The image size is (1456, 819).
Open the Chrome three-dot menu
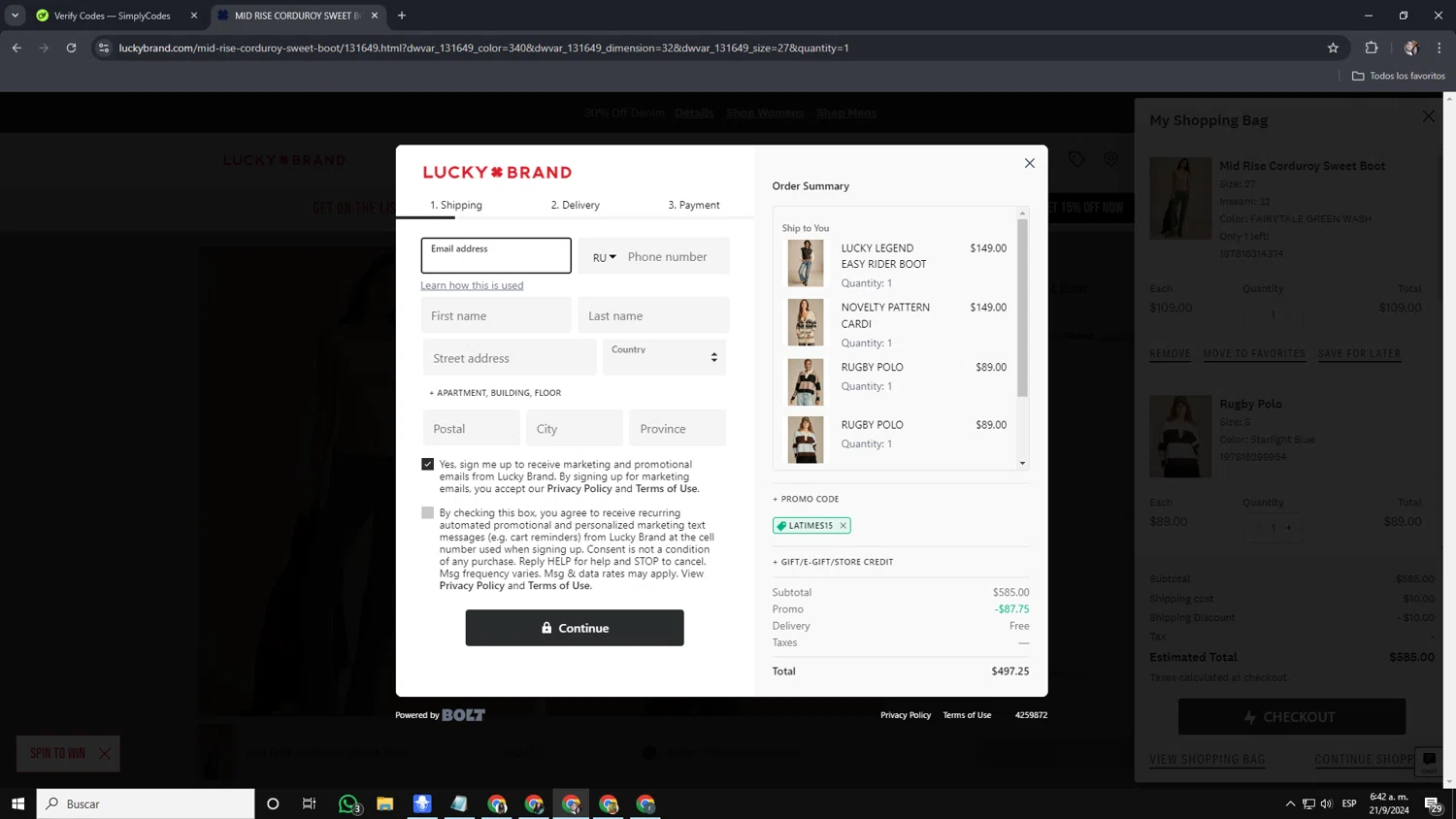pyautogui.click(x=1439, y=48)
